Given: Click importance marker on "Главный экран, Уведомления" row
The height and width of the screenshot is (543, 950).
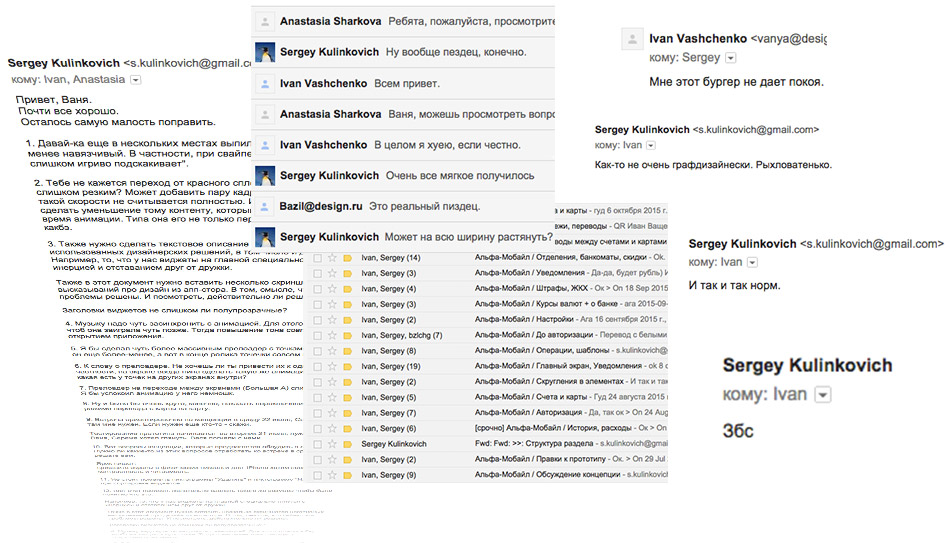Looking at the screenshot, I should pos(347,366).
